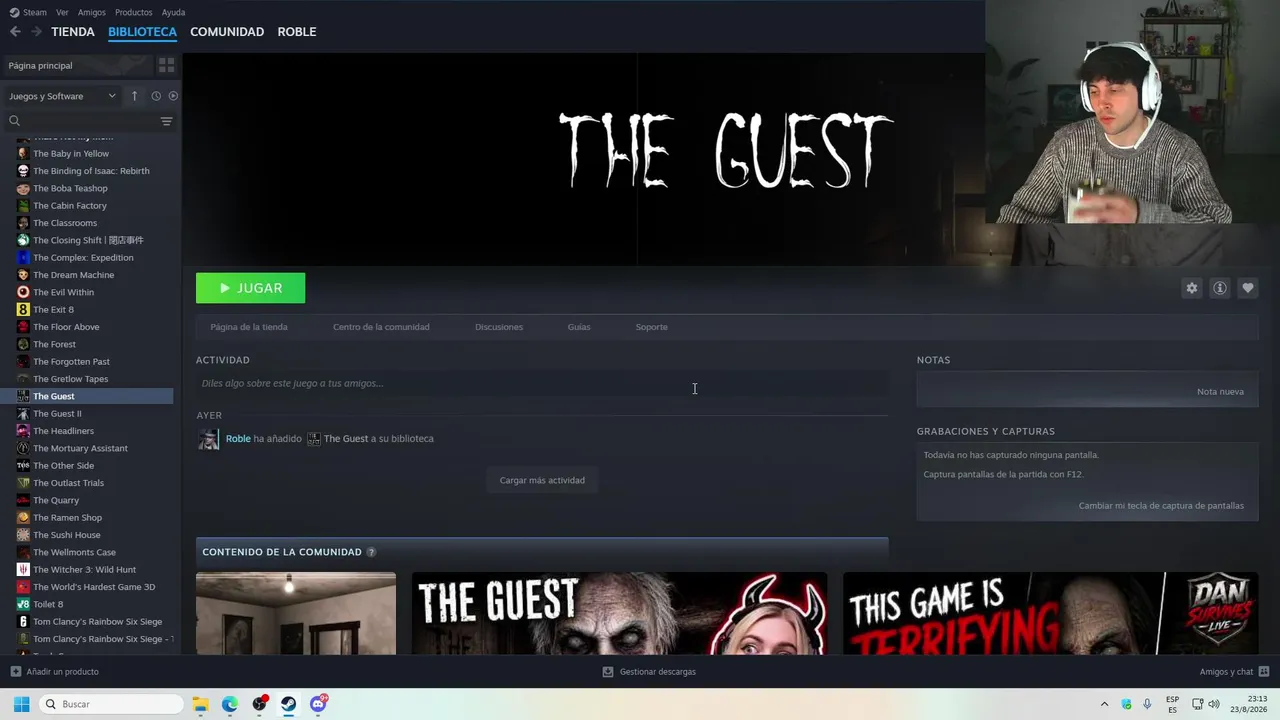This screenshot has height=720, width=1280.
Task: Open Centro de la comunidad link
Action: tap(381, 327)
